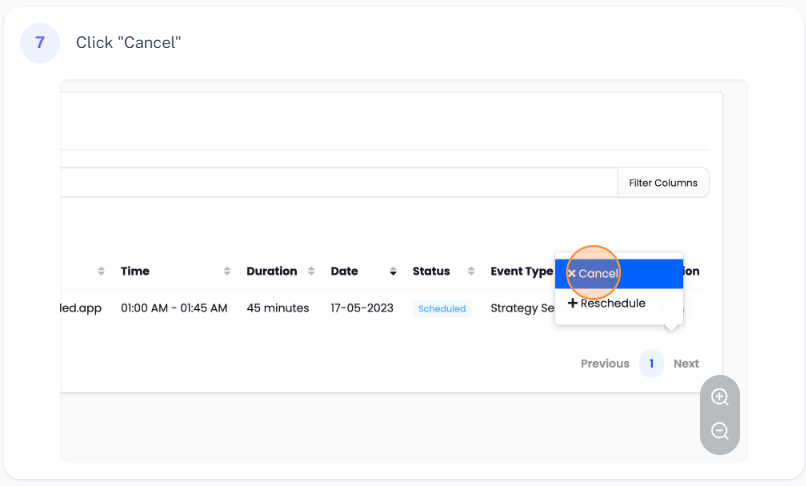Sort by Duration using its arrow icon
806x486 pixels.
coord(311,272)
